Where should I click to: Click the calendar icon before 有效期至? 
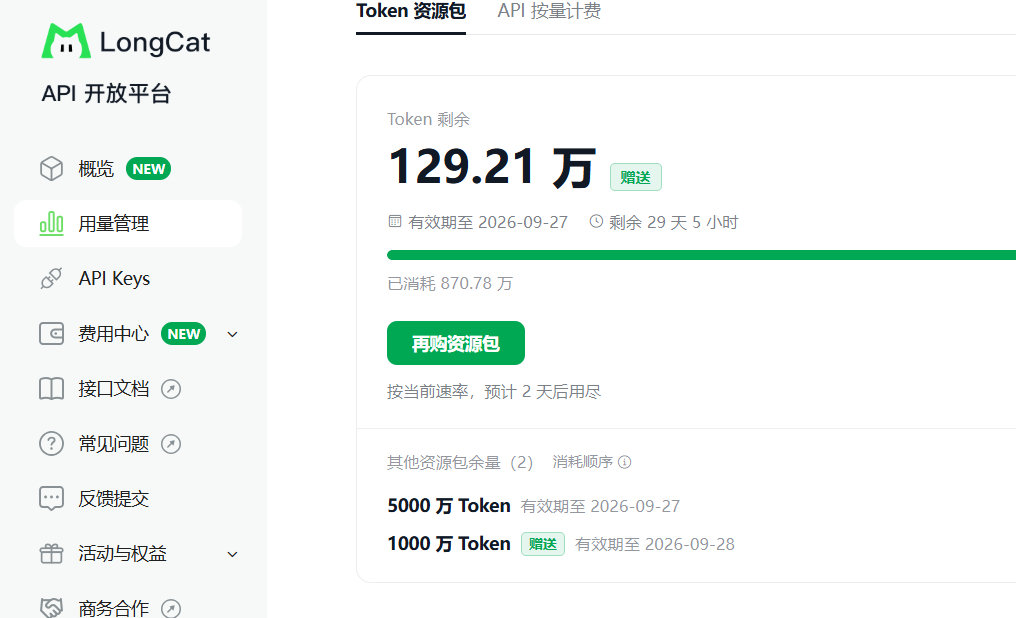(395, 222)
